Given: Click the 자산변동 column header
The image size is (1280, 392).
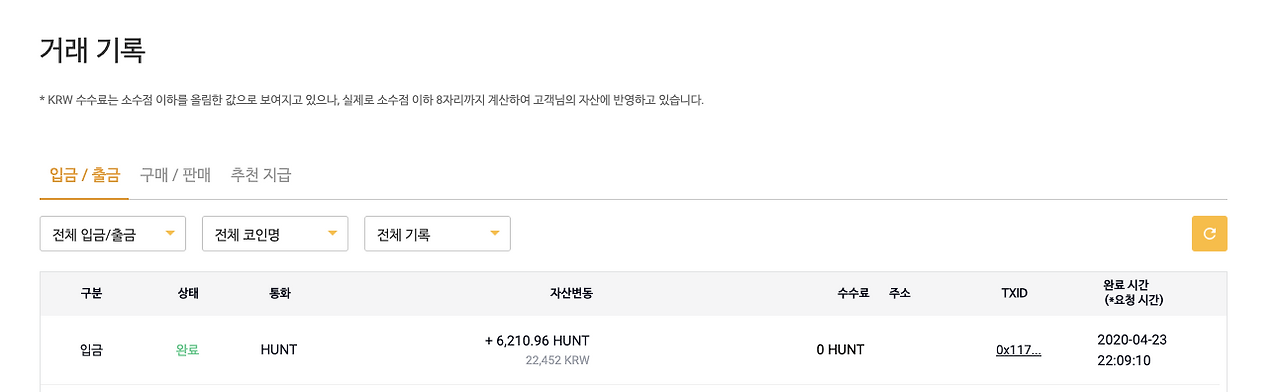Looking at the screenshot, I should tap(571, 293).
